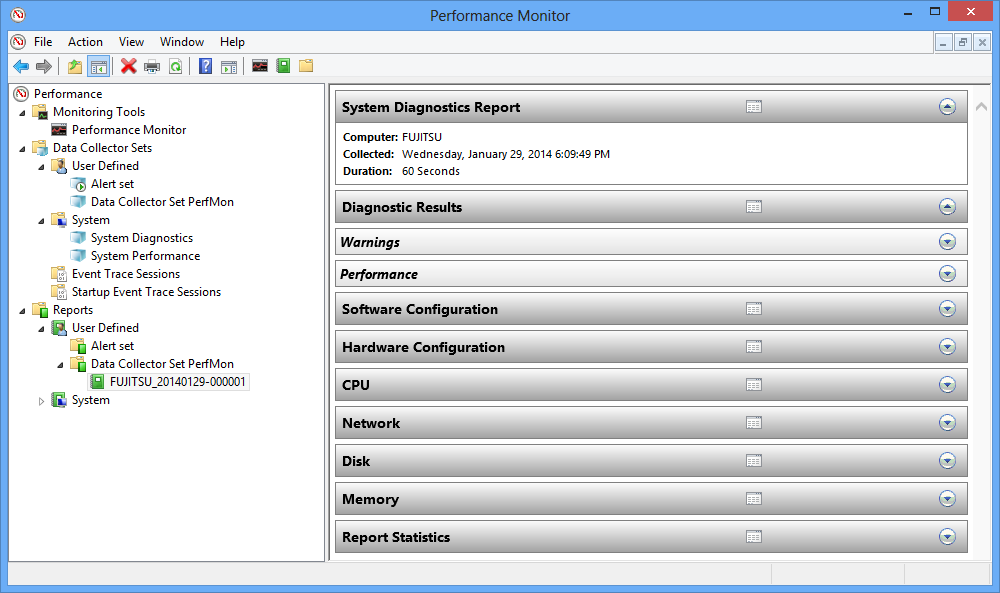
Task: Open the Action menu
Action: (85, 42)
